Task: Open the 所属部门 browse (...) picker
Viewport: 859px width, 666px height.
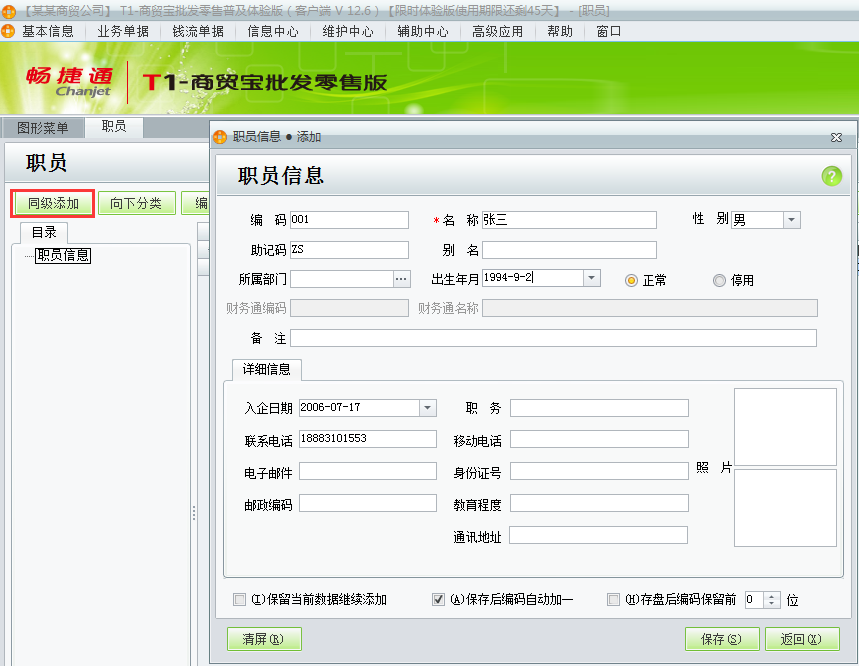Action: 401,278
